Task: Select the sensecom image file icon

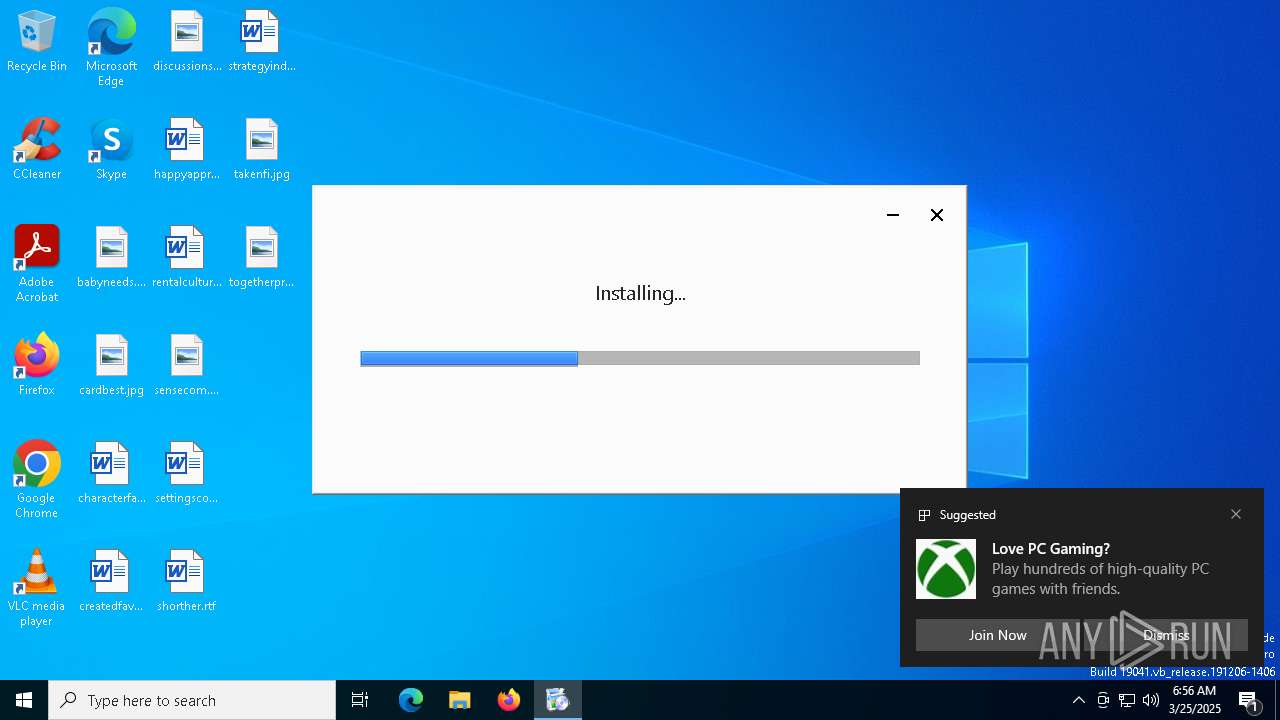Action: [x=187, y=366]
